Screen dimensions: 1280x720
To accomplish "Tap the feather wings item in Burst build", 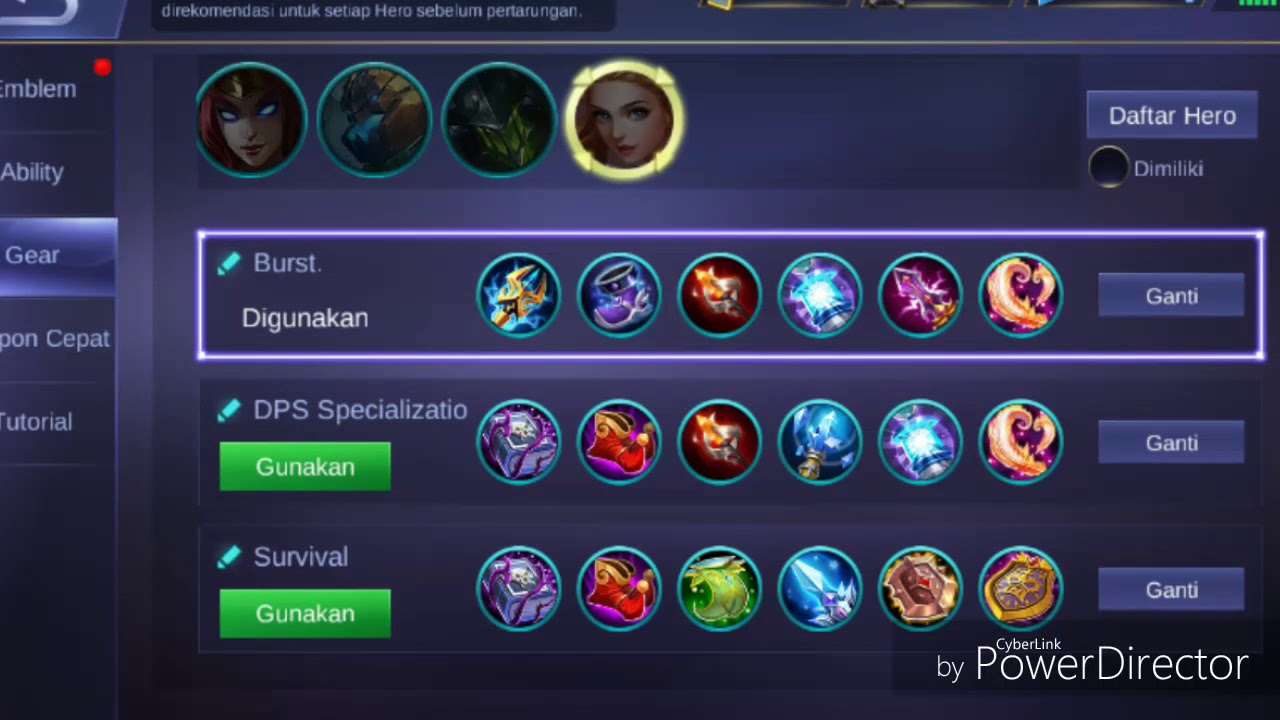I will (1020, 295).
